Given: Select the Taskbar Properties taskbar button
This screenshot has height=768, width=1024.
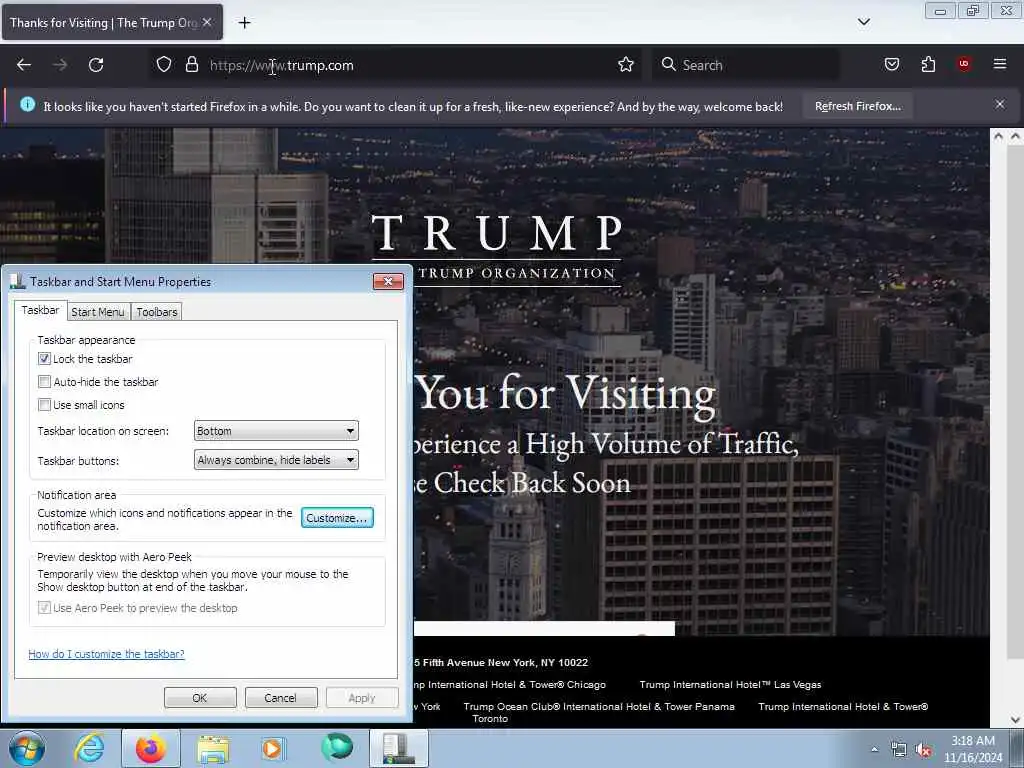Looking at the screenshot, I should (x=399, y=748).
